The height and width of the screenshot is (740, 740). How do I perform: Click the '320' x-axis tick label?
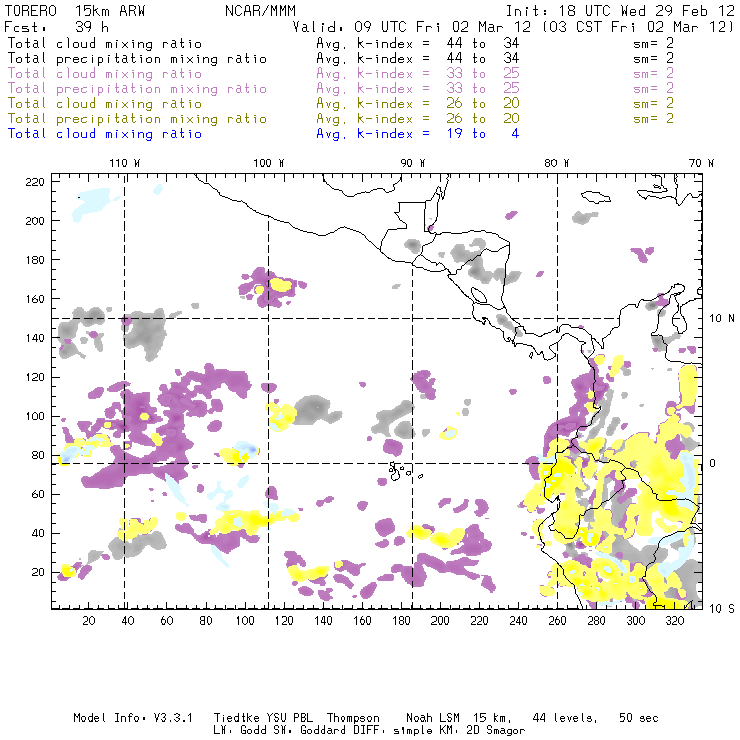pyautogui.click(x=675, y=621)
